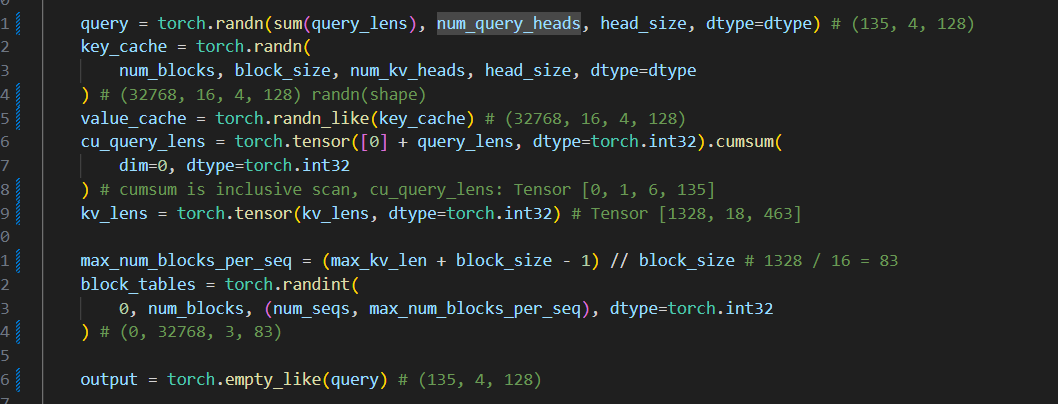Viewport: 1058px width, 404px height.
Task: Click the '# (0, 32768, 3, 83)' comment
Action: (190, 332)
